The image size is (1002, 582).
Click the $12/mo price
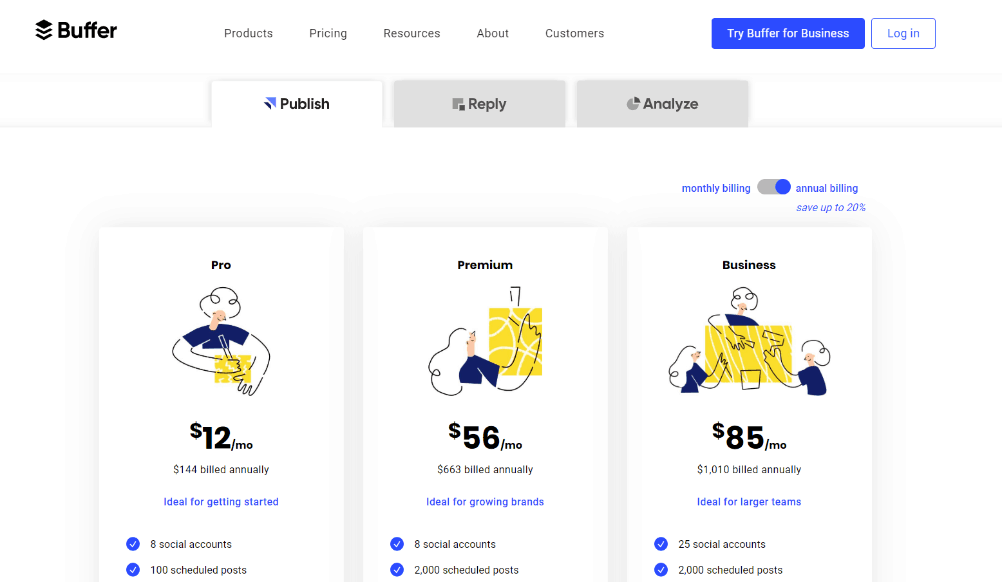pos(221,437)
